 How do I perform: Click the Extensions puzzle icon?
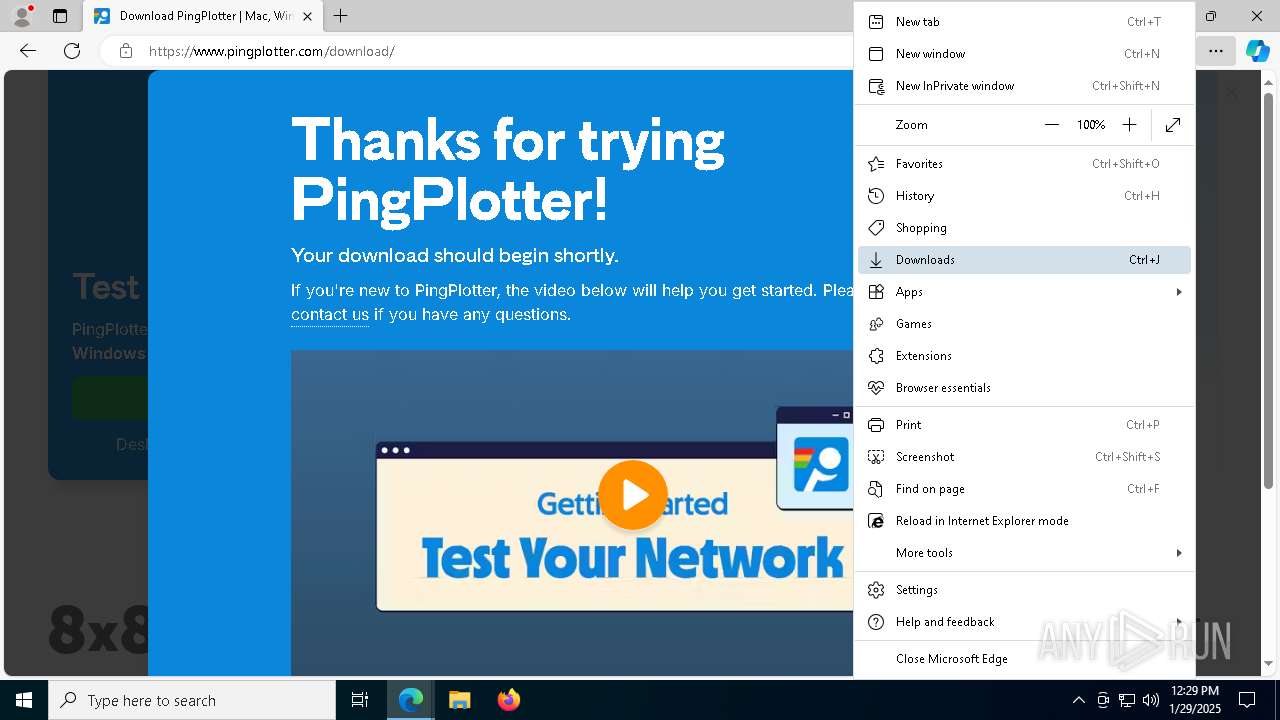point(876,356)
